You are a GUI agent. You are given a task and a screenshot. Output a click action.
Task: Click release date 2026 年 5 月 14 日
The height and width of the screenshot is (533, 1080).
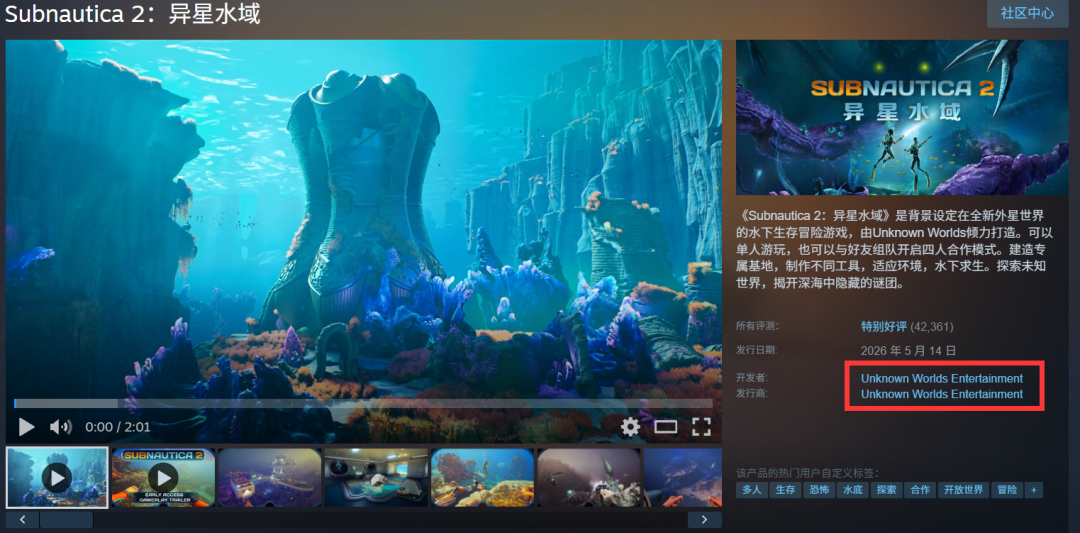tap(908, 351)
